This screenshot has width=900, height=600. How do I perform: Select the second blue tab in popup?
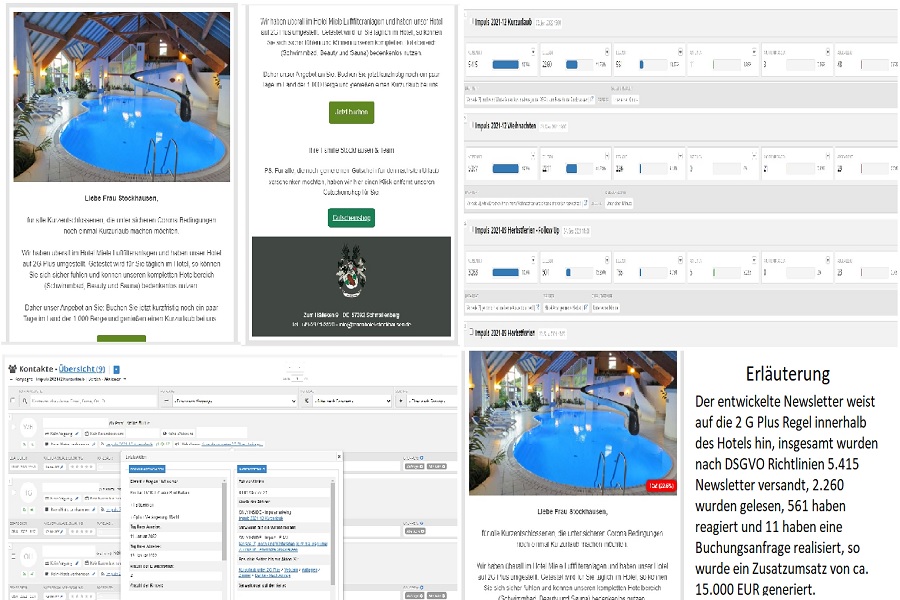tap(252, 468)
